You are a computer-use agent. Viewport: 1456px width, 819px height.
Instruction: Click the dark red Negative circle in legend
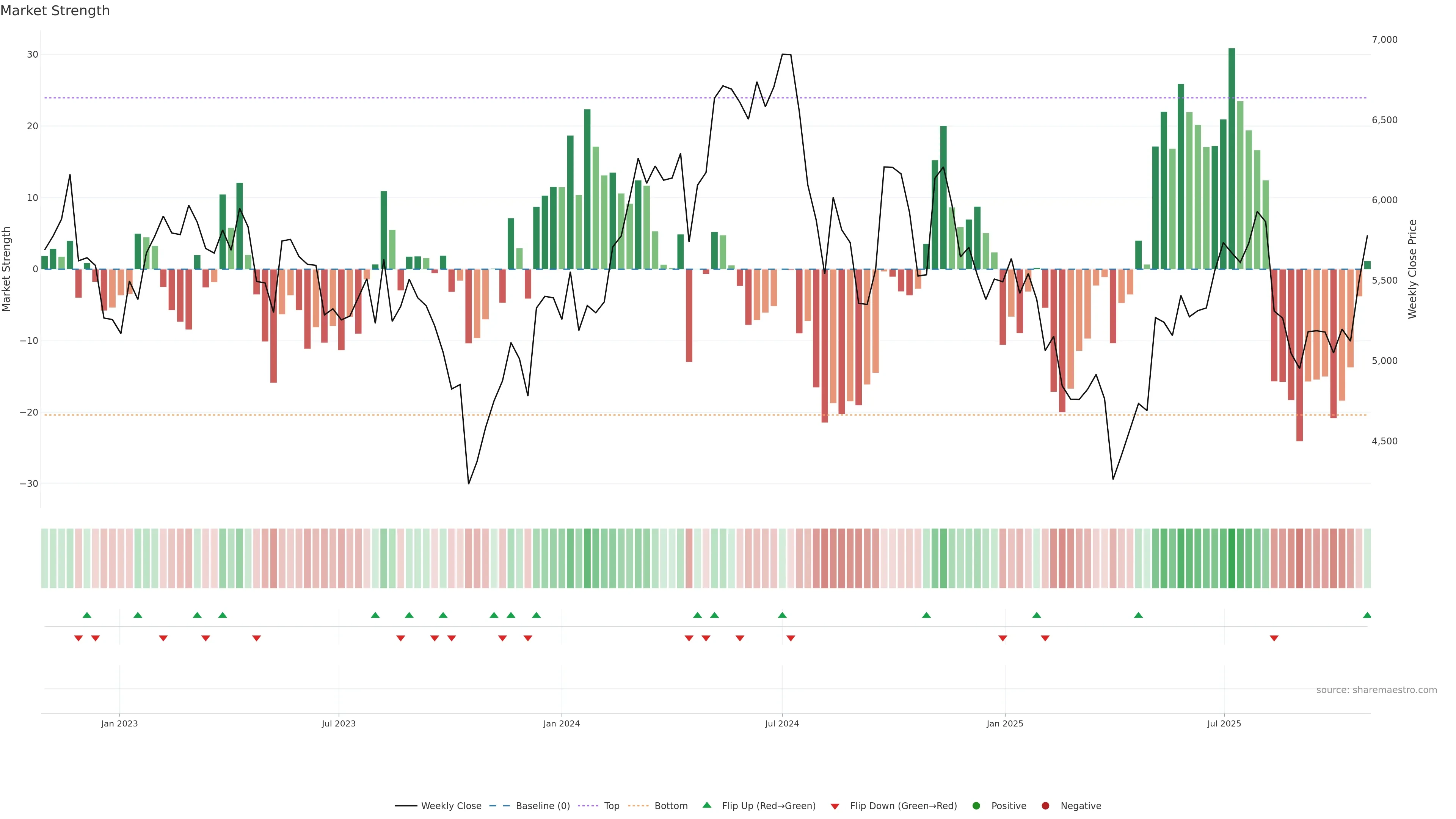pos(1045,805)
